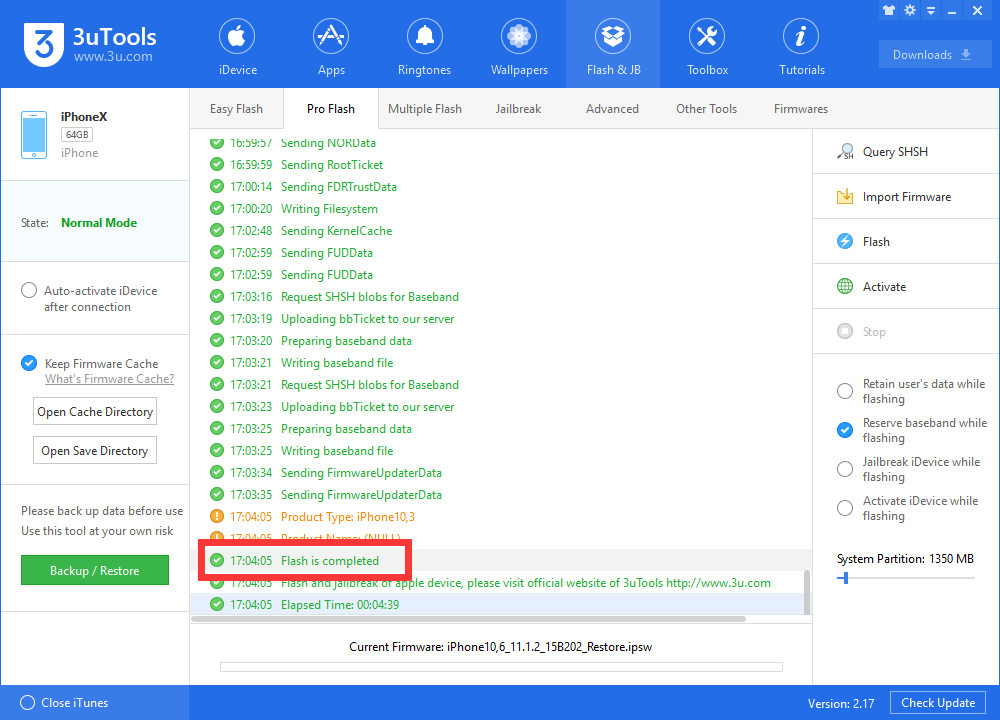Click check icon for 17:02:48 Sending KernelCache
Viewport: 1000px width, 720px height.
(x=217, y=230)
